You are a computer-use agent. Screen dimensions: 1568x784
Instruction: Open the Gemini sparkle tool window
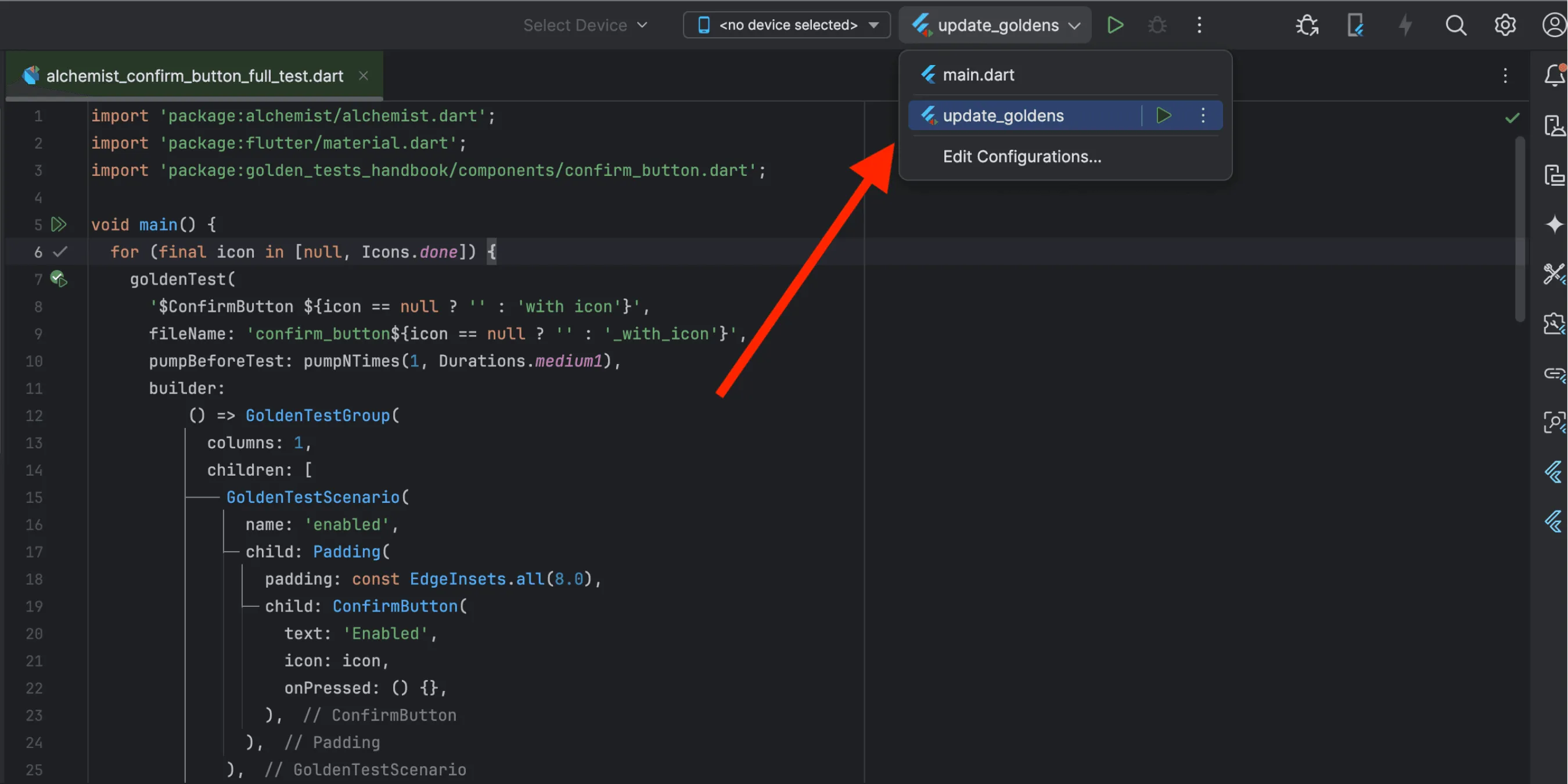point(1554,224)
